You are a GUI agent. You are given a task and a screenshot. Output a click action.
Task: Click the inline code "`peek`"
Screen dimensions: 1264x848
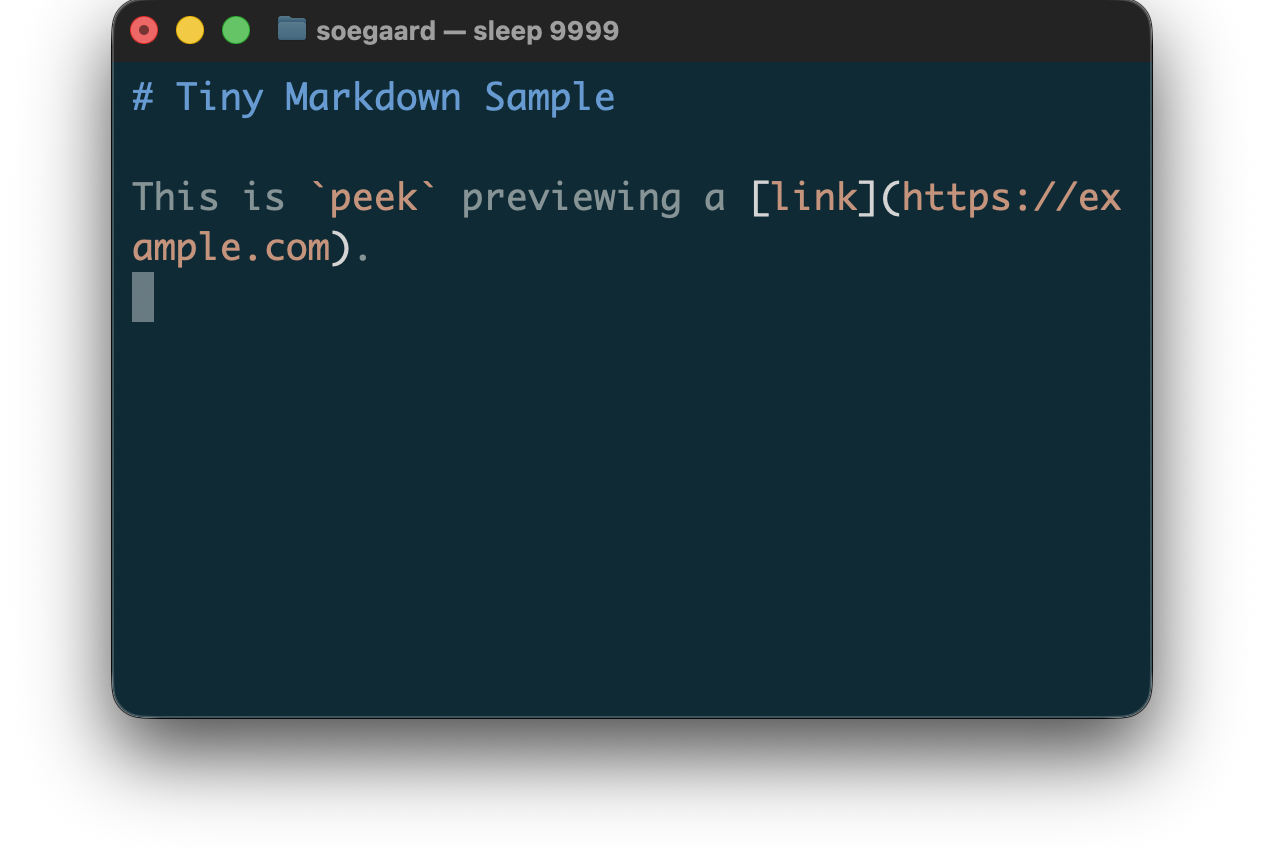click(x=374, y=197)
